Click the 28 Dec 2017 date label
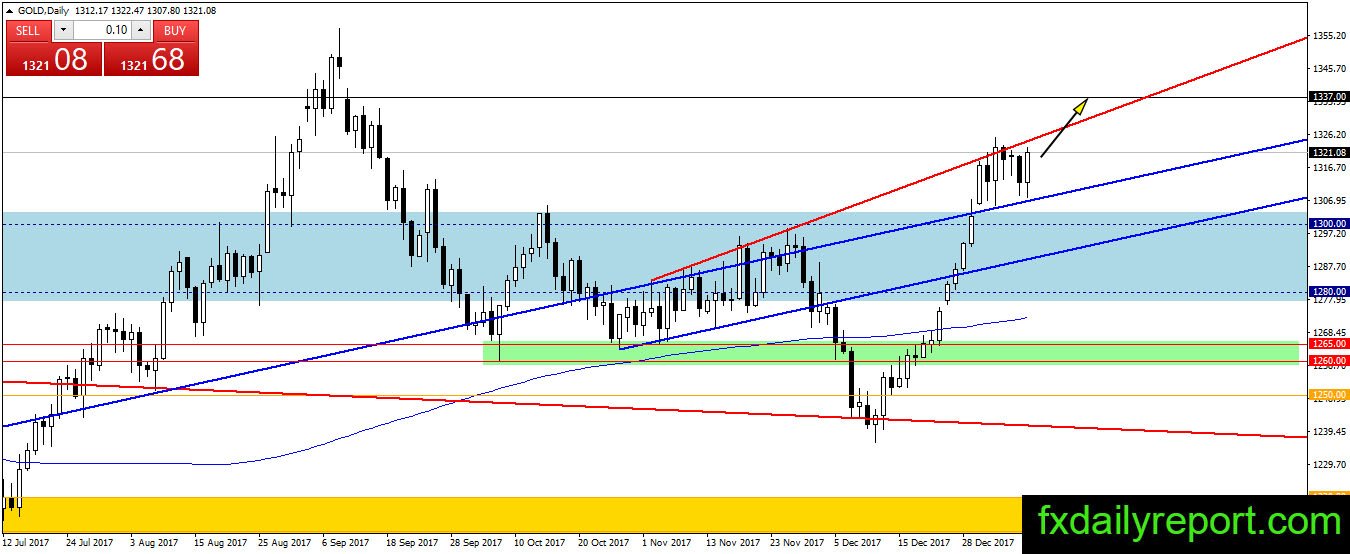Screen dimensions: 1350x554 [990, 543]
